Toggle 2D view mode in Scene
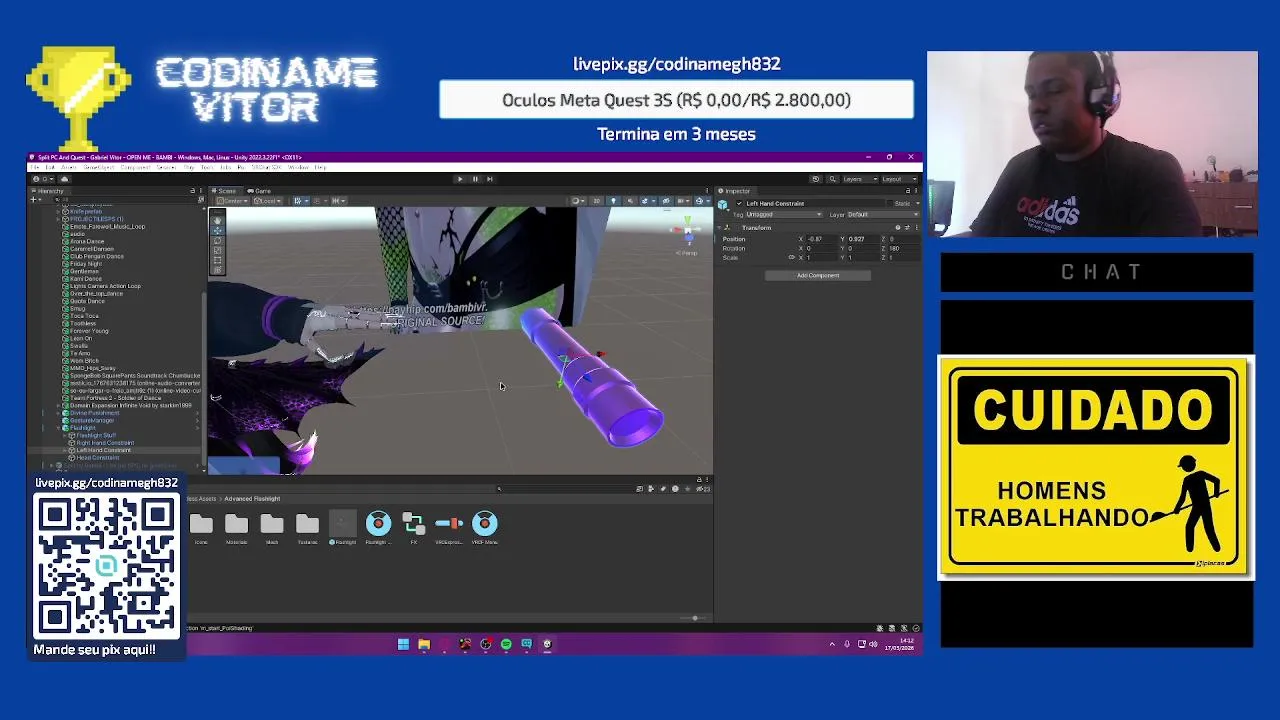The width and height of the screenshot is (1280, 720). pos(597,201)
